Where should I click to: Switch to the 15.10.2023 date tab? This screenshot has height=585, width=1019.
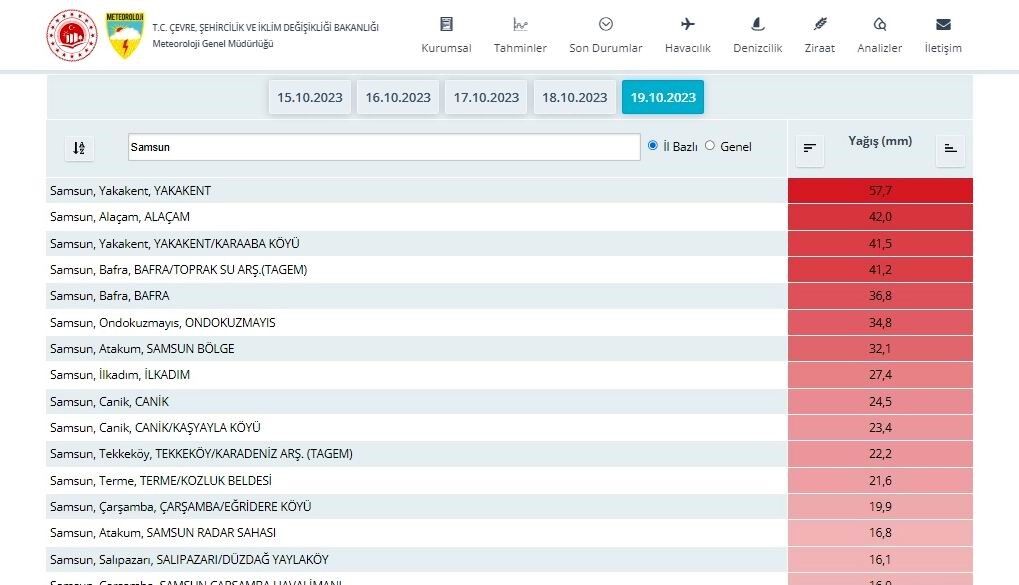[x=310, y=97]
